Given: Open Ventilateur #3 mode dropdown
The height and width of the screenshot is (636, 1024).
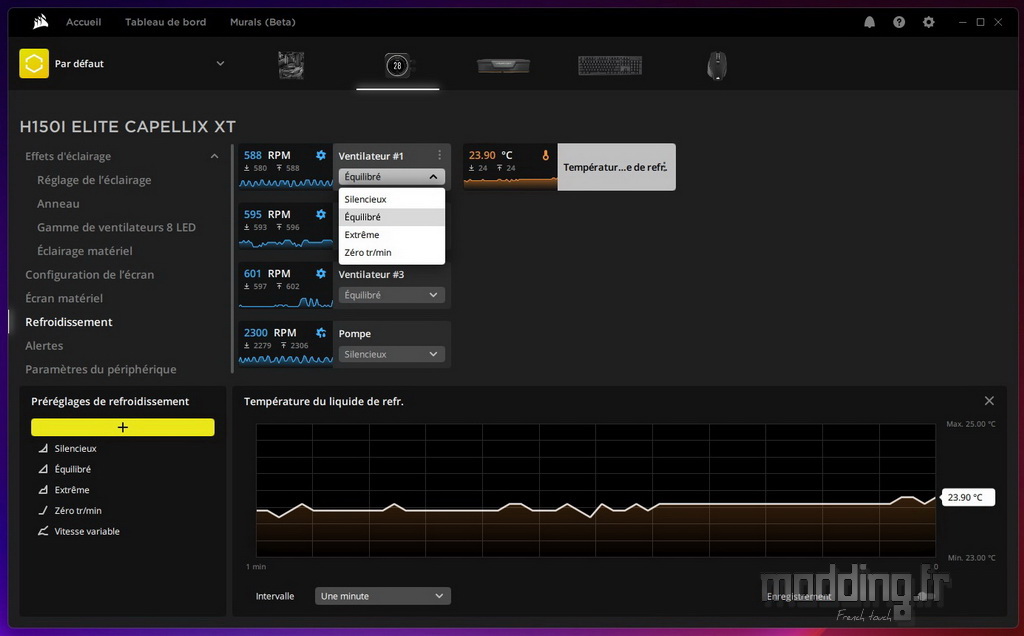Looking at the screenshot, I should click(x=391, y=295).
